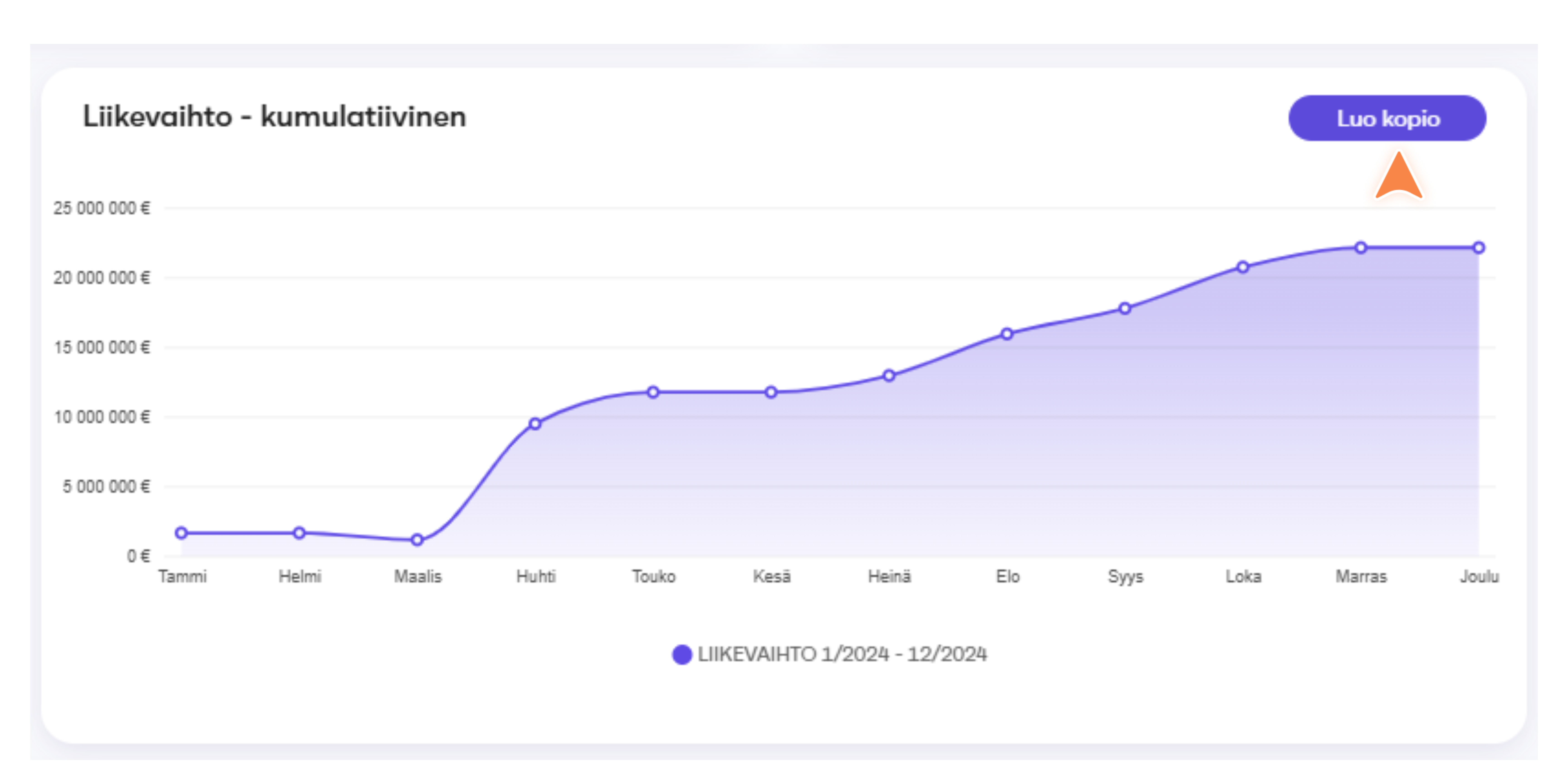Select the Huhti data point on chart
The width and height of the screenshot is (1568, 784).
tap(535, 424)
